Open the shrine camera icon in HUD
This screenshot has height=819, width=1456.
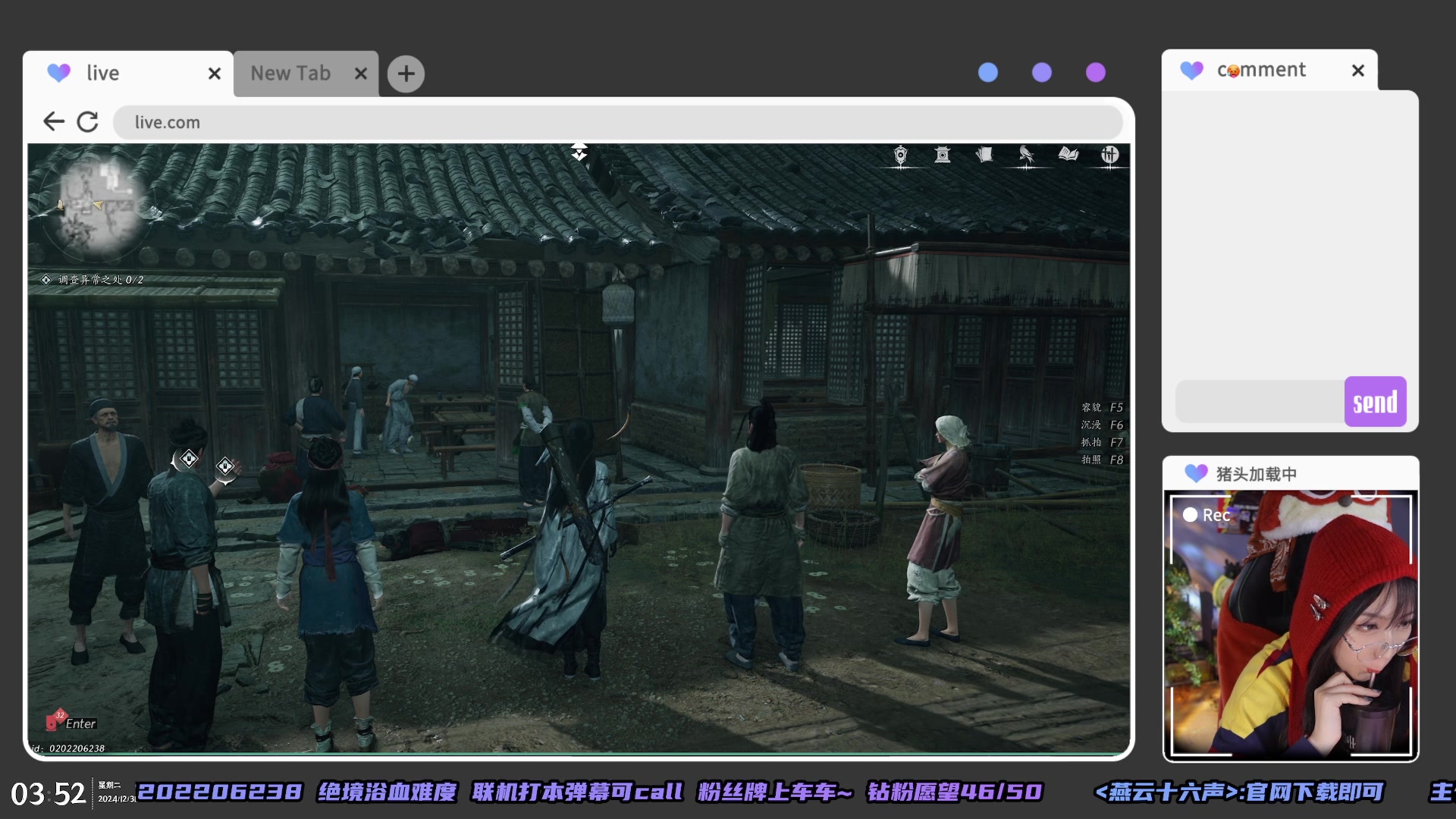pyautogui.click(x=943, y=155)
